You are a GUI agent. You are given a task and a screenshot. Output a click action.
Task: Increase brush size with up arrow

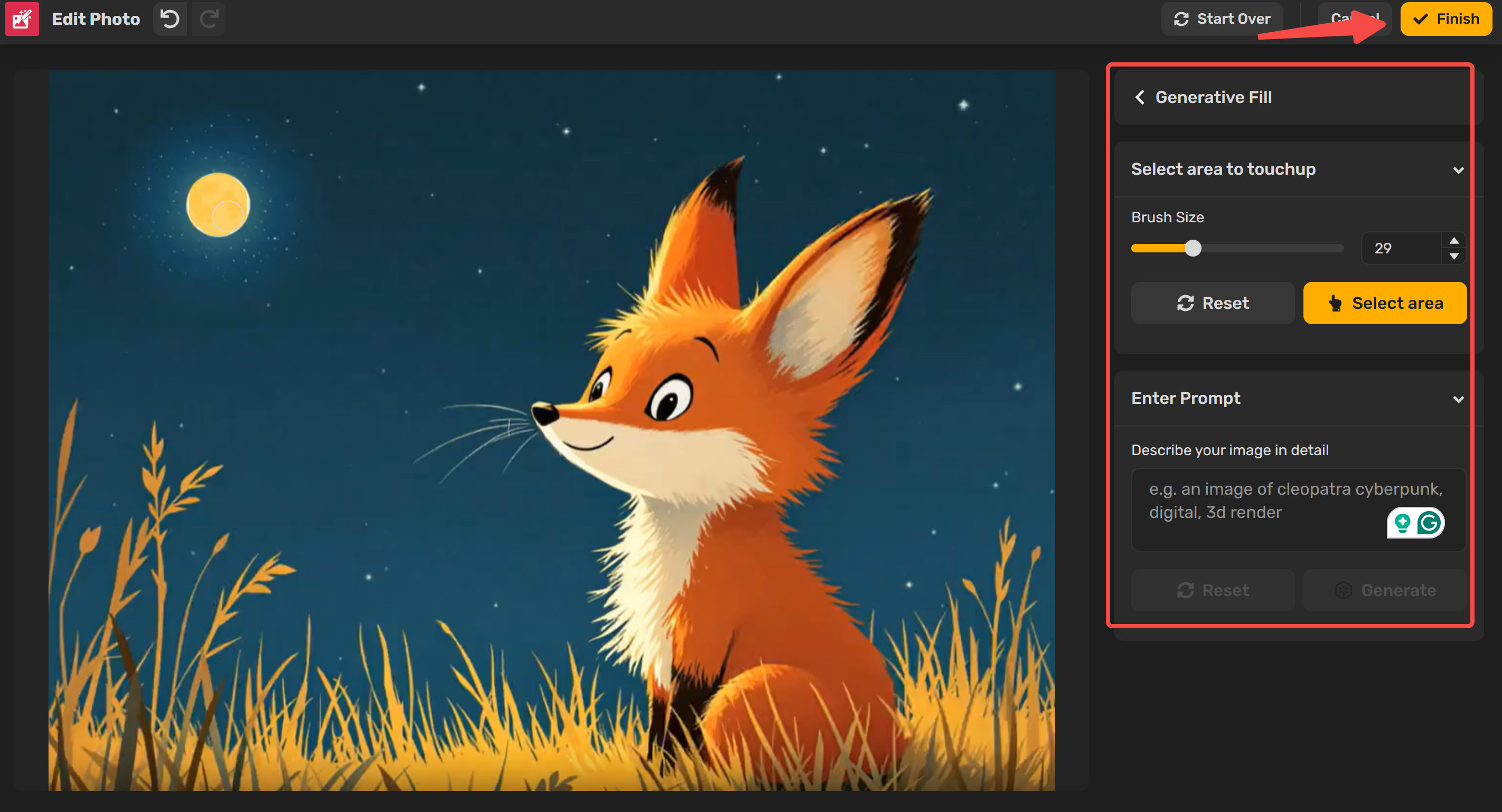(x=1453, y=241)
